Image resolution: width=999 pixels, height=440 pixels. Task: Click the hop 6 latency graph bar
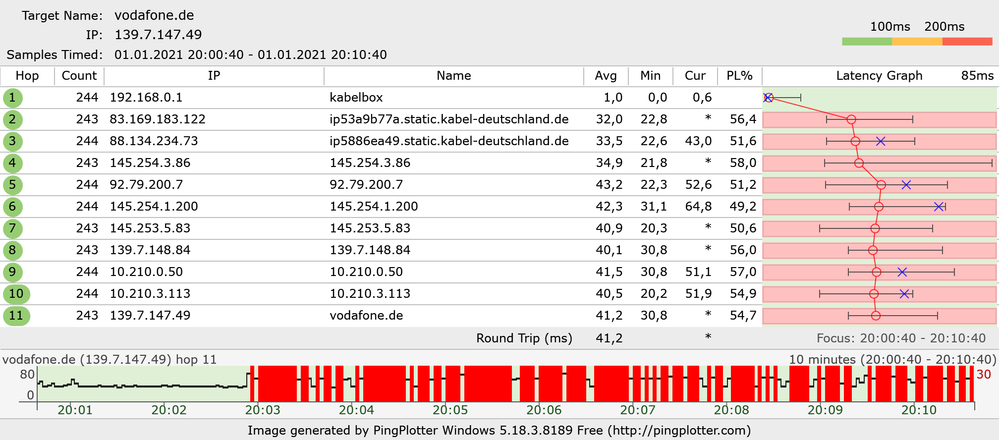[879, 207]
